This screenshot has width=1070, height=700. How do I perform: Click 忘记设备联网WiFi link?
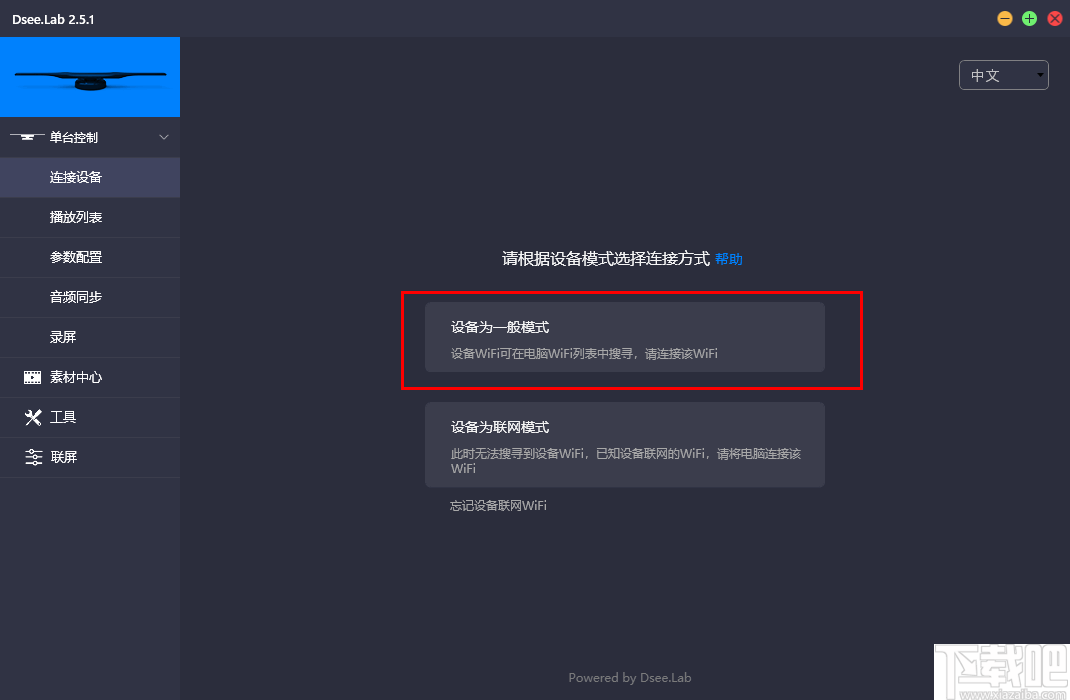point(497,505)
